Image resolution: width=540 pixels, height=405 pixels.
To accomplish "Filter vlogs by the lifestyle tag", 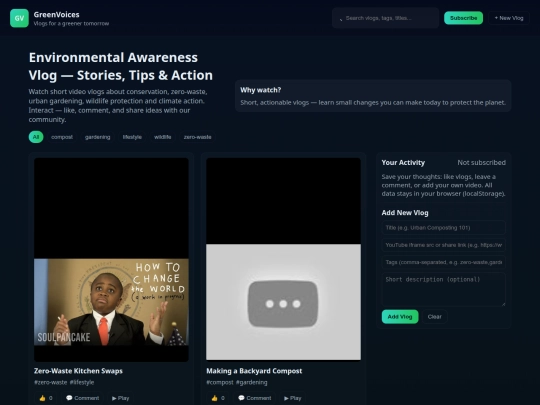I will 132,137.
